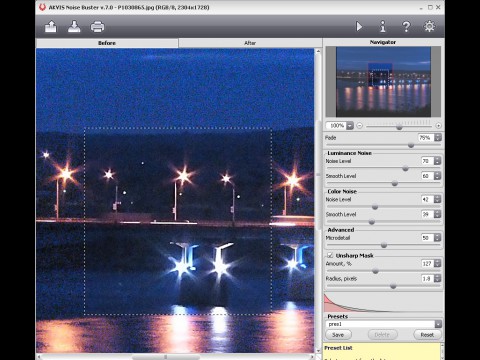Click Unsharp Amount value field 127
This screenshot has height=360, width=480.
coord(427,264)
